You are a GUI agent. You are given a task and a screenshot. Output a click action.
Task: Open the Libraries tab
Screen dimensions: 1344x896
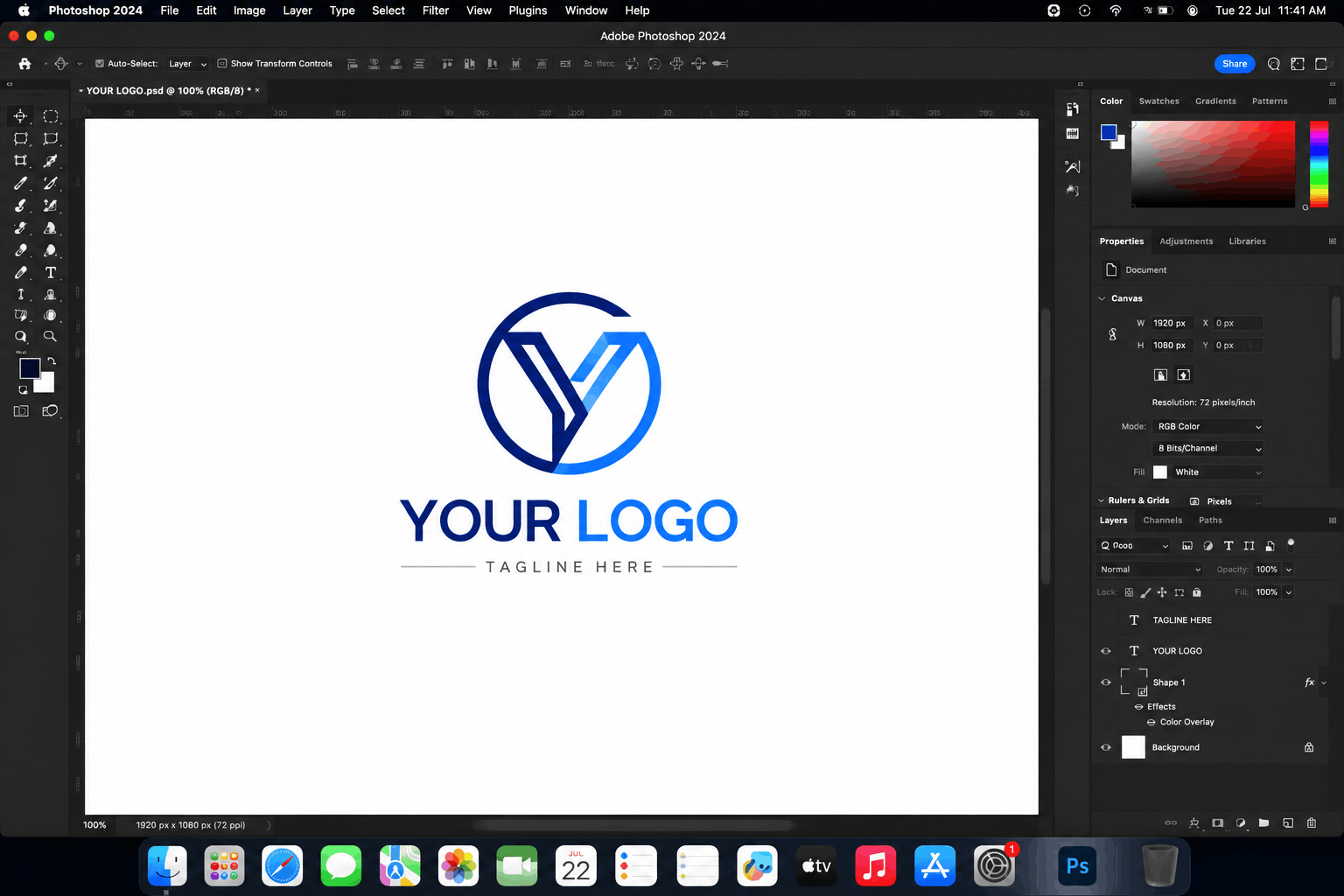(1248, 241)
